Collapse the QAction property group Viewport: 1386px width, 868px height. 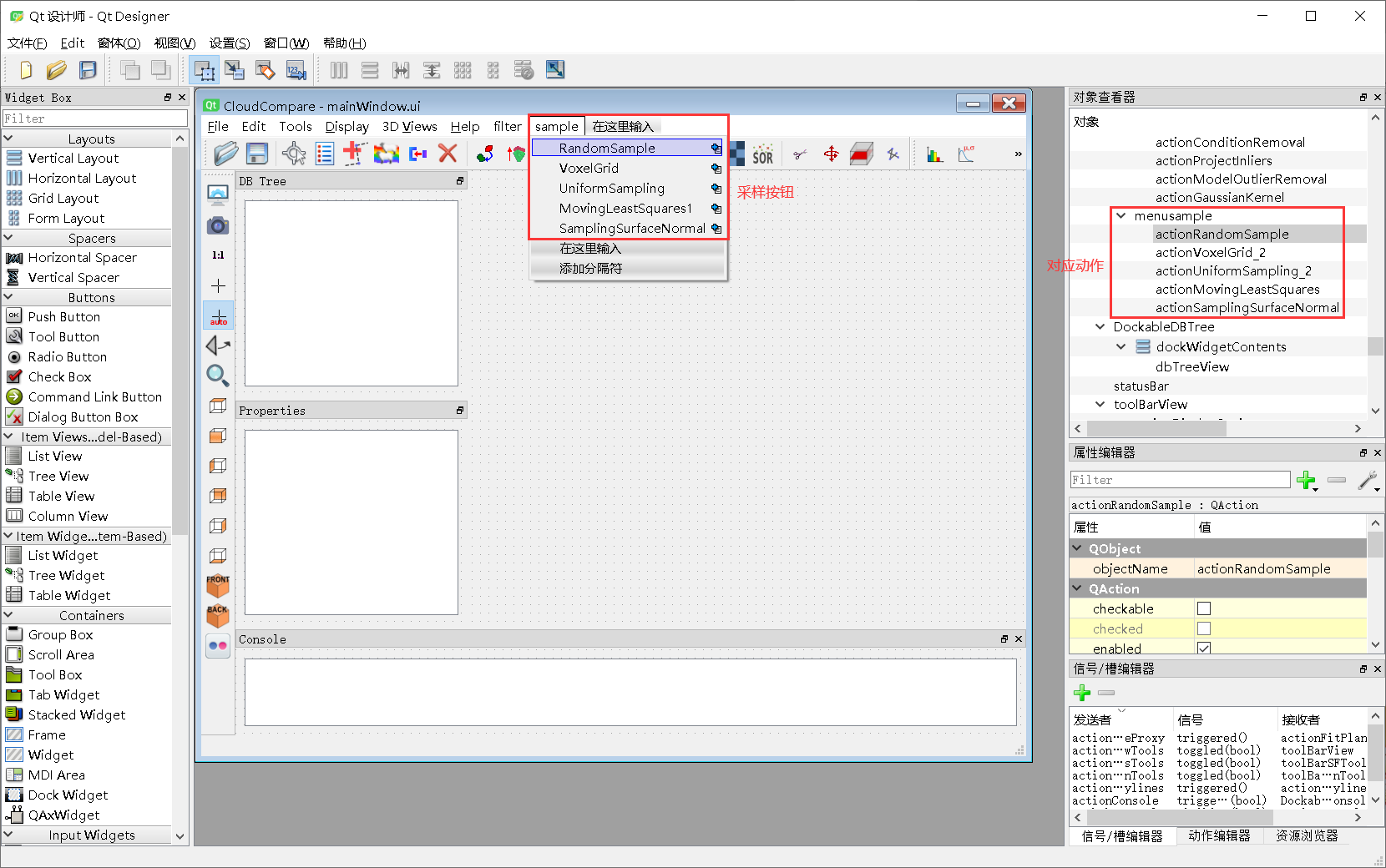point(1077,588)
